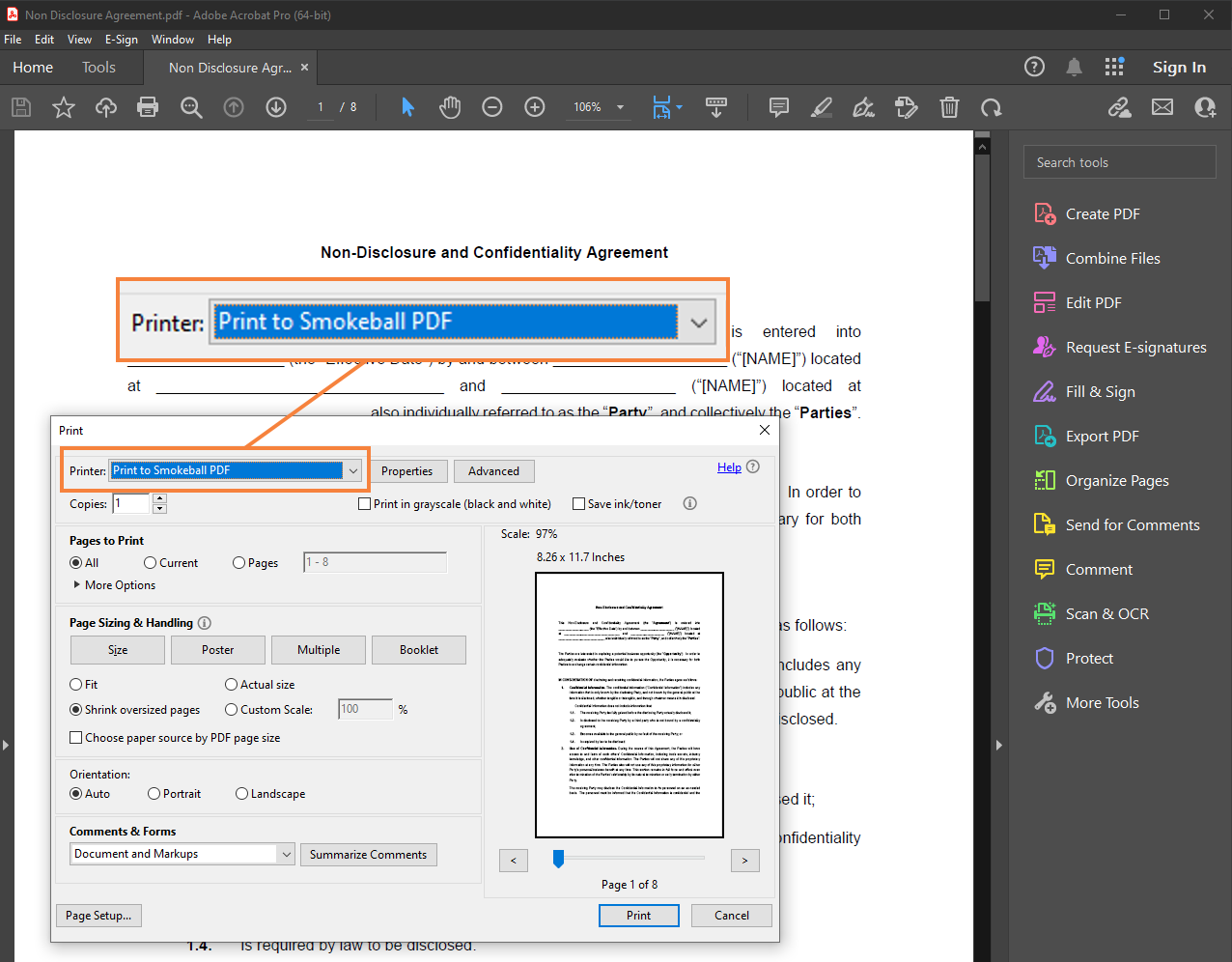Open printer Properties
Image resolution: width=1232 pixels, height=962 pixels.
(407, 471)
